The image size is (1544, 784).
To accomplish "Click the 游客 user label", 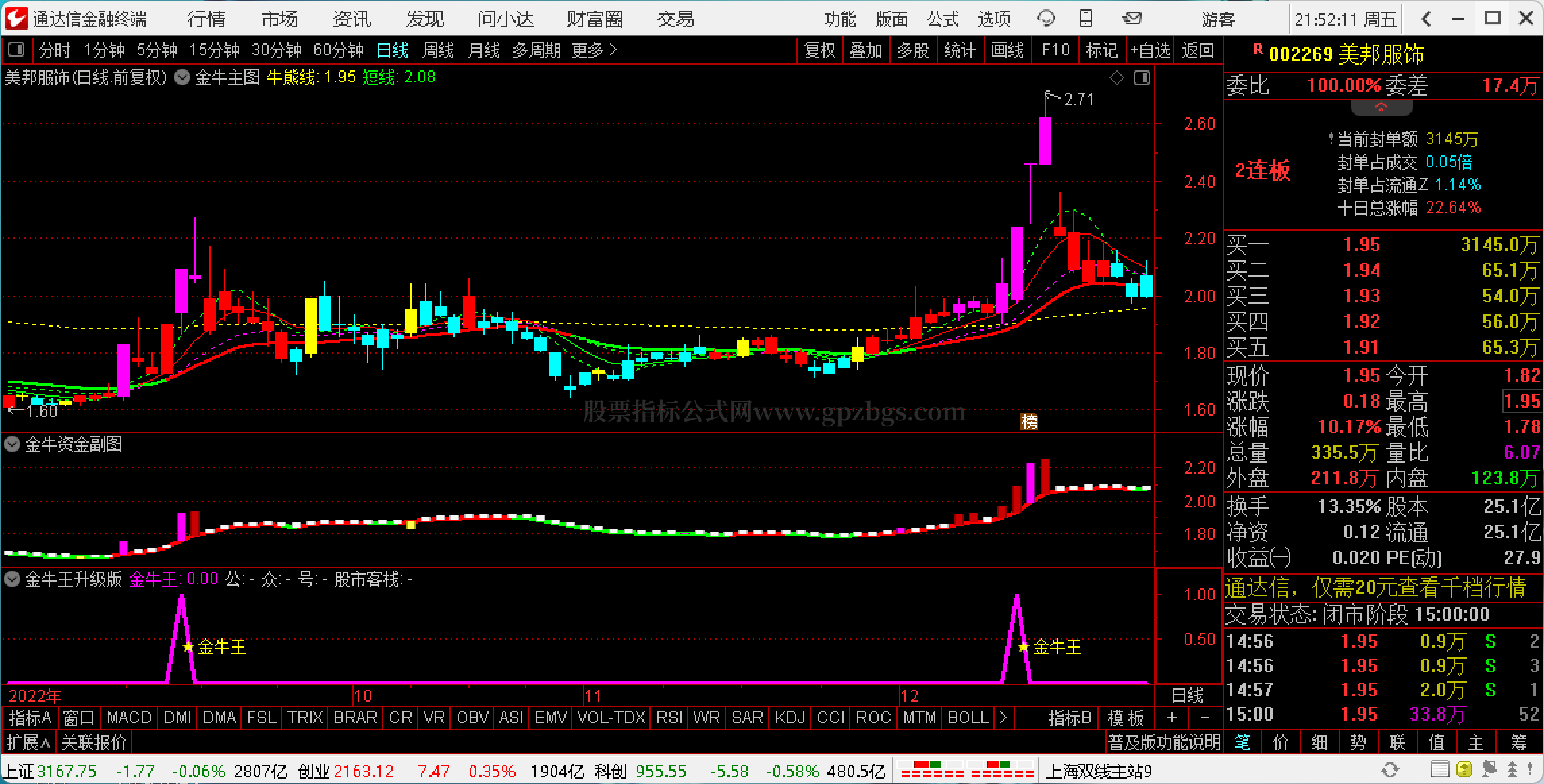I will click(x=1218, y=19).
